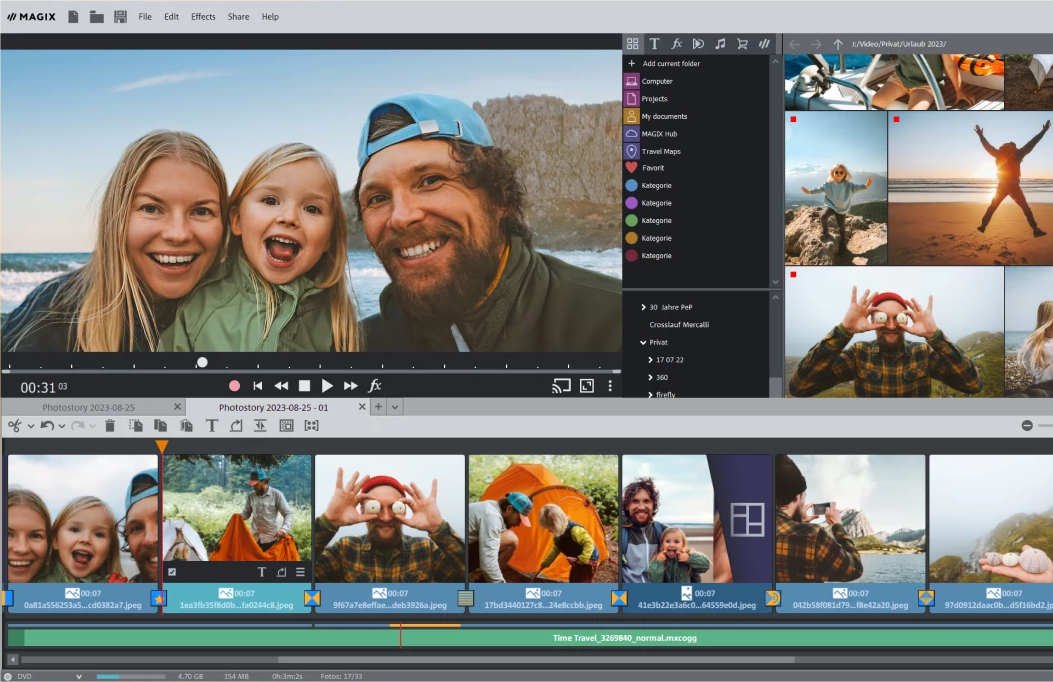Click the red marker on the jumping-girl photo thumbnail
Image resolution: width=1053 pixels, height=682 pixels.
[x=793, y=119]
